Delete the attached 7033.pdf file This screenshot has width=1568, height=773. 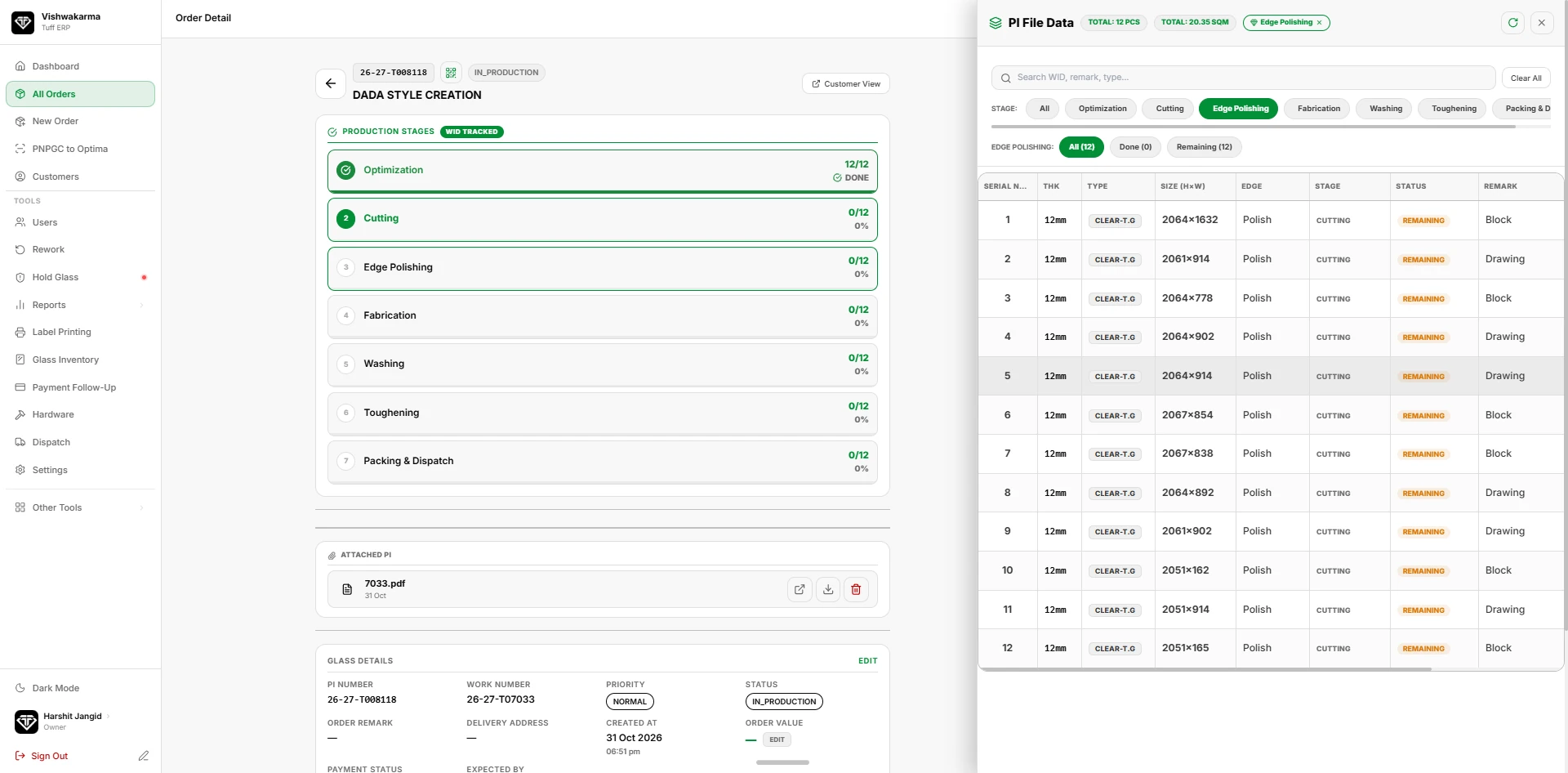(x=856, y=589)
